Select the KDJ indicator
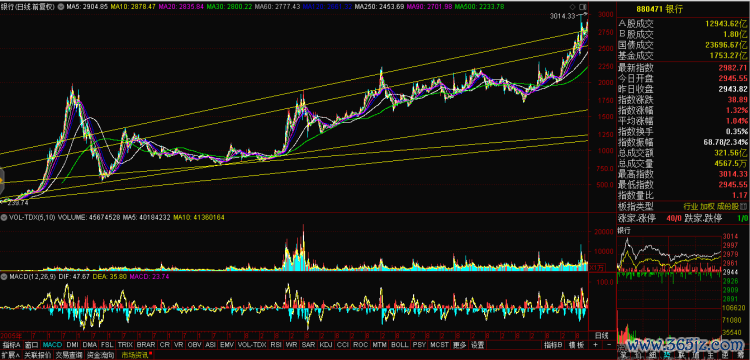This screenshot has height=360, width=750. click(x=326, y=345)
